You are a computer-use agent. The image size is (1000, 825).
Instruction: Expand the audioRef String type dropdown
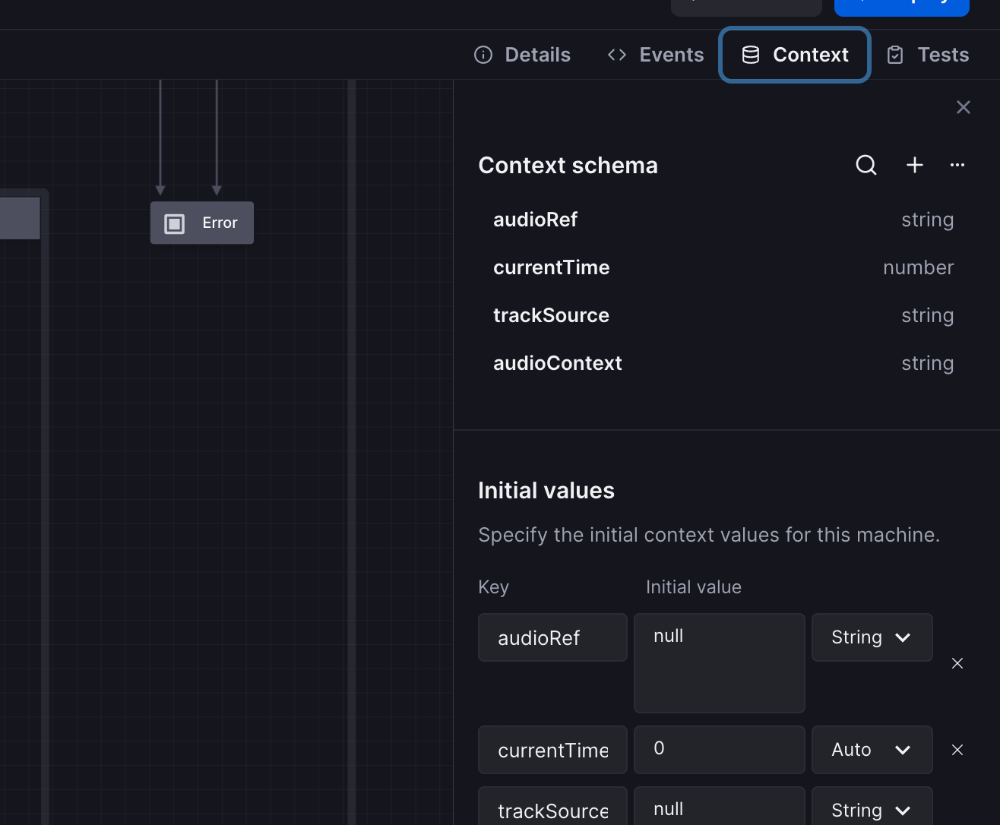871,638
